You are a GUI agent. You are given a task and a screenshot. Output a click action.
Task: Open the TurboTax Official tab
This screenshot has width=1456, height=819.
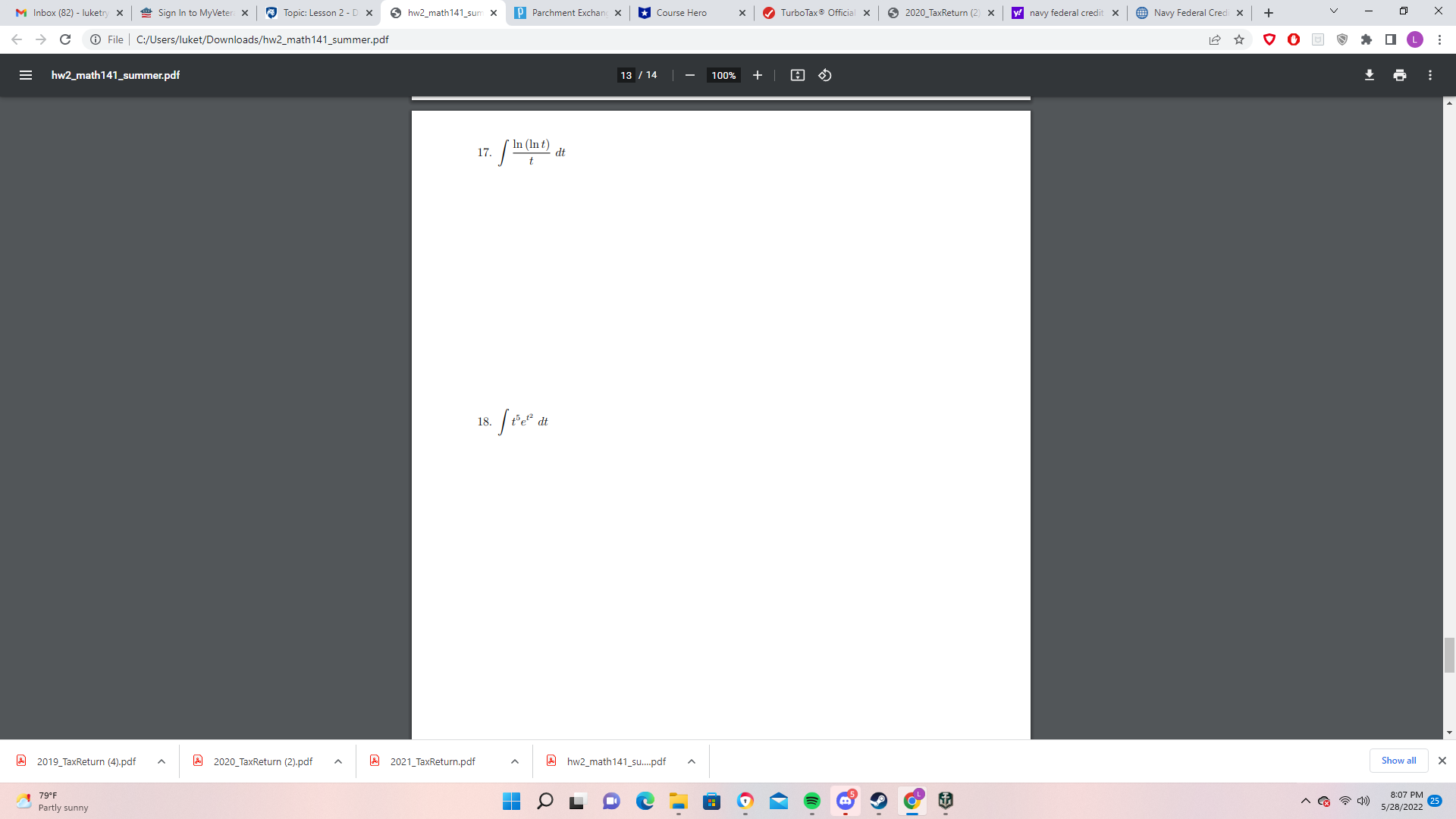(815, 12)
